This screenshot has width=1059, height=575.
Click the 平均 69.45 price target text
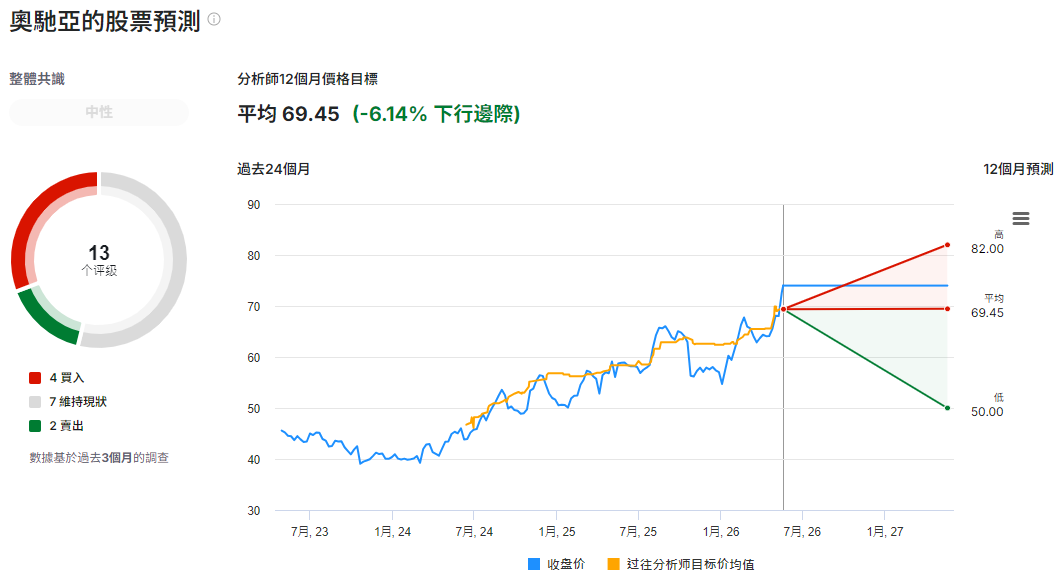tap(288, 114)
